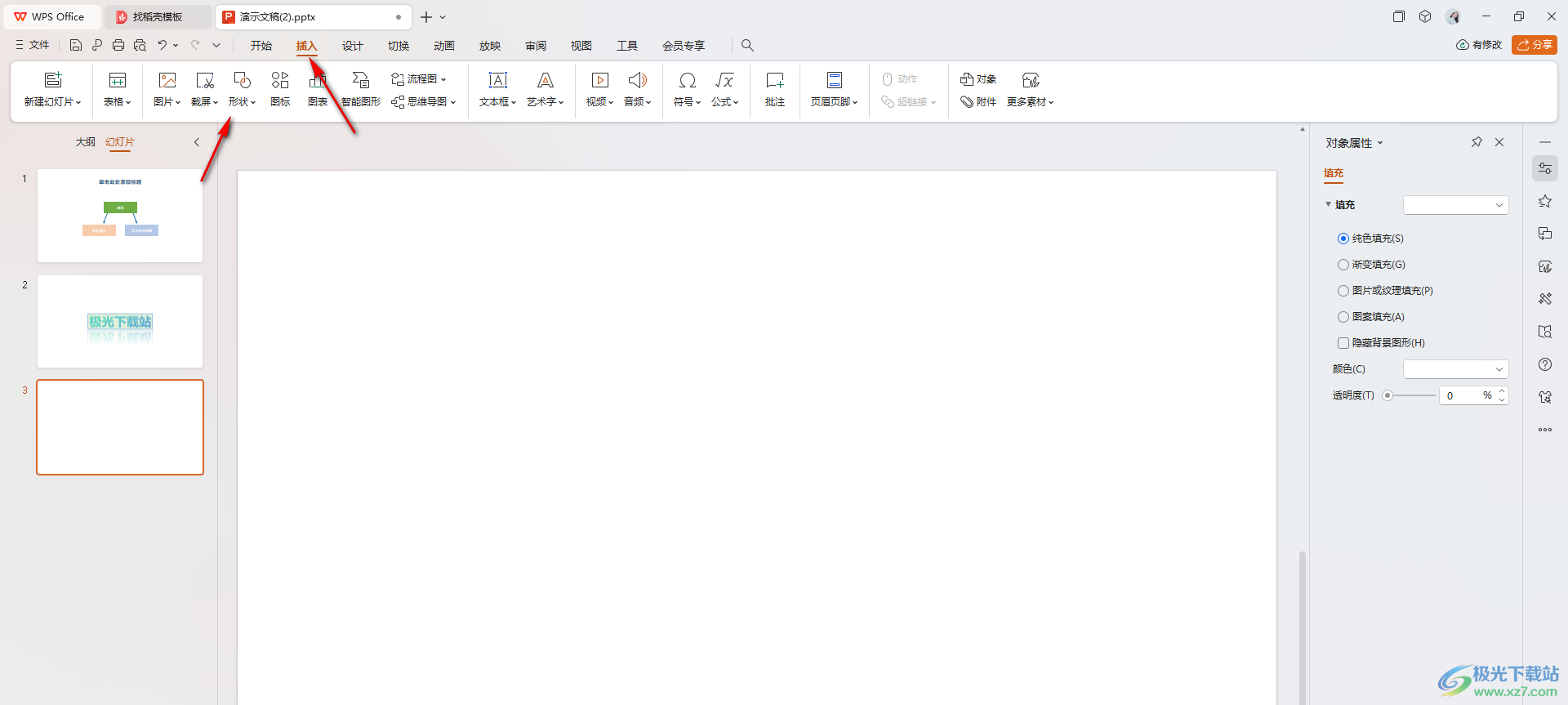Open the Picture (图片) insert tool
This screenshot has height=705, width=1568.
pyautogui.click(x=167, y=80)
